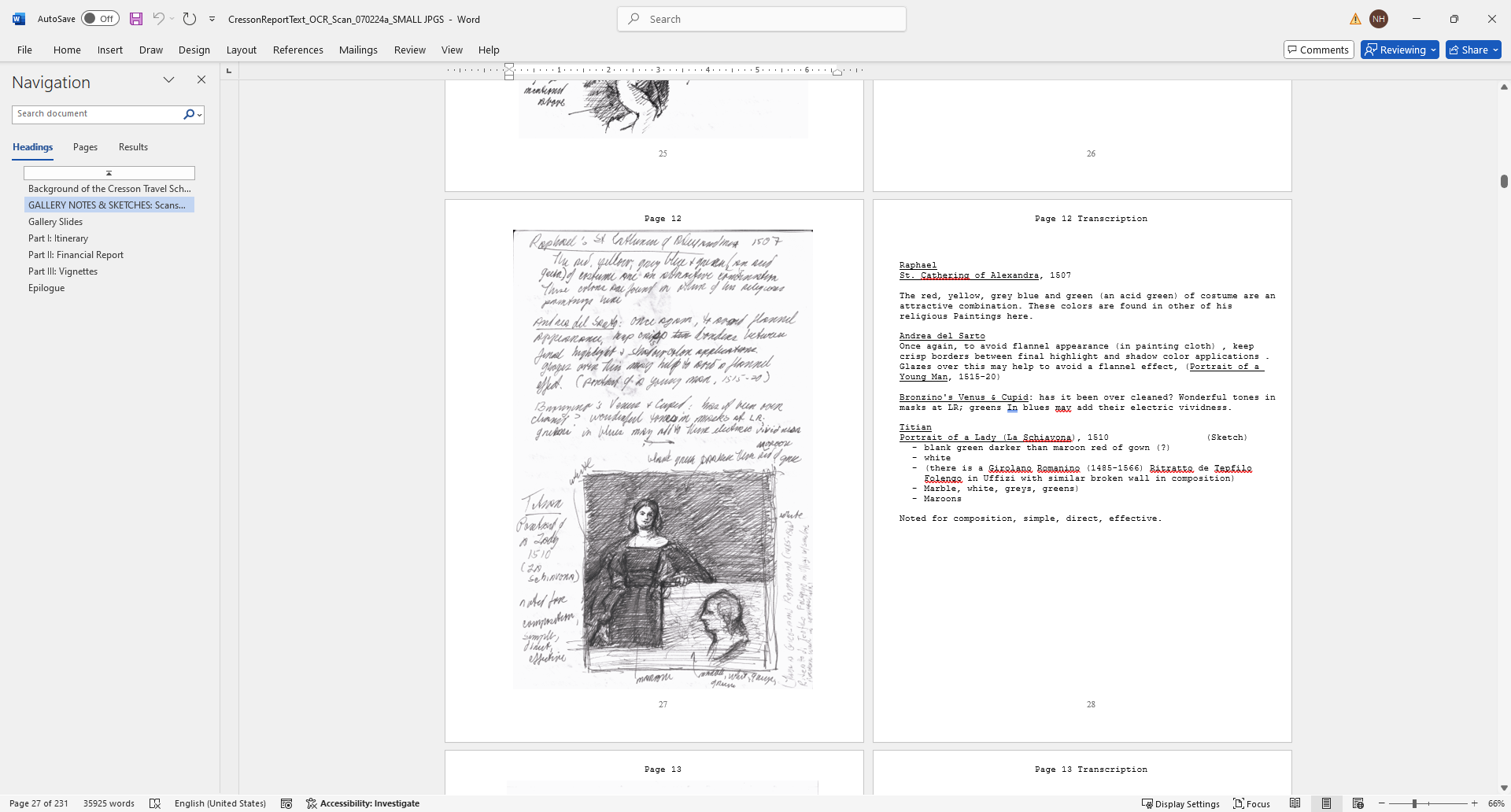The image size is (1511, 812).
Task: Toggle AutoSave on
Action: [99, 18]
